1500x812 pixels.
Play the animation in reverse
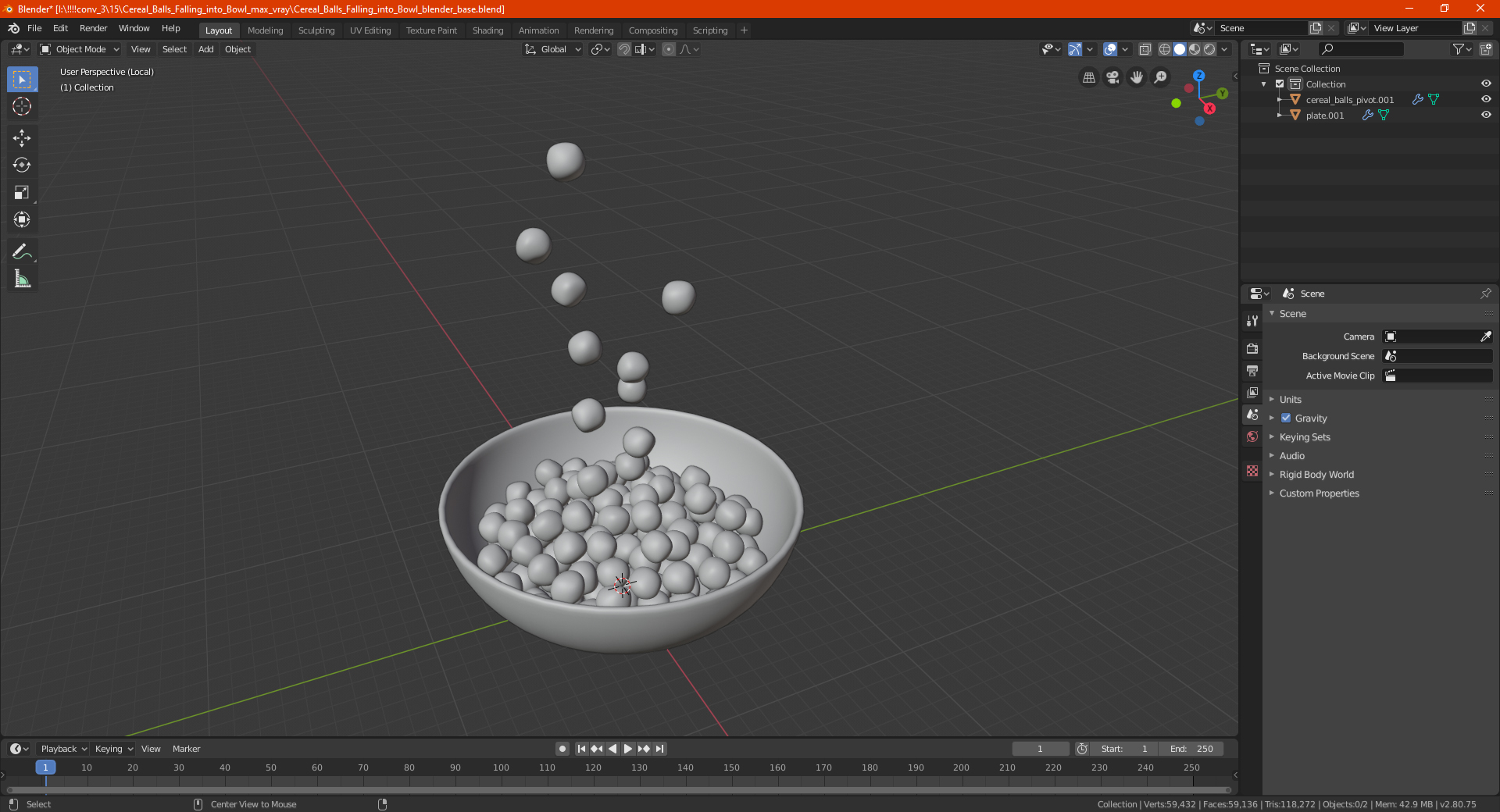tap(612, 749)
